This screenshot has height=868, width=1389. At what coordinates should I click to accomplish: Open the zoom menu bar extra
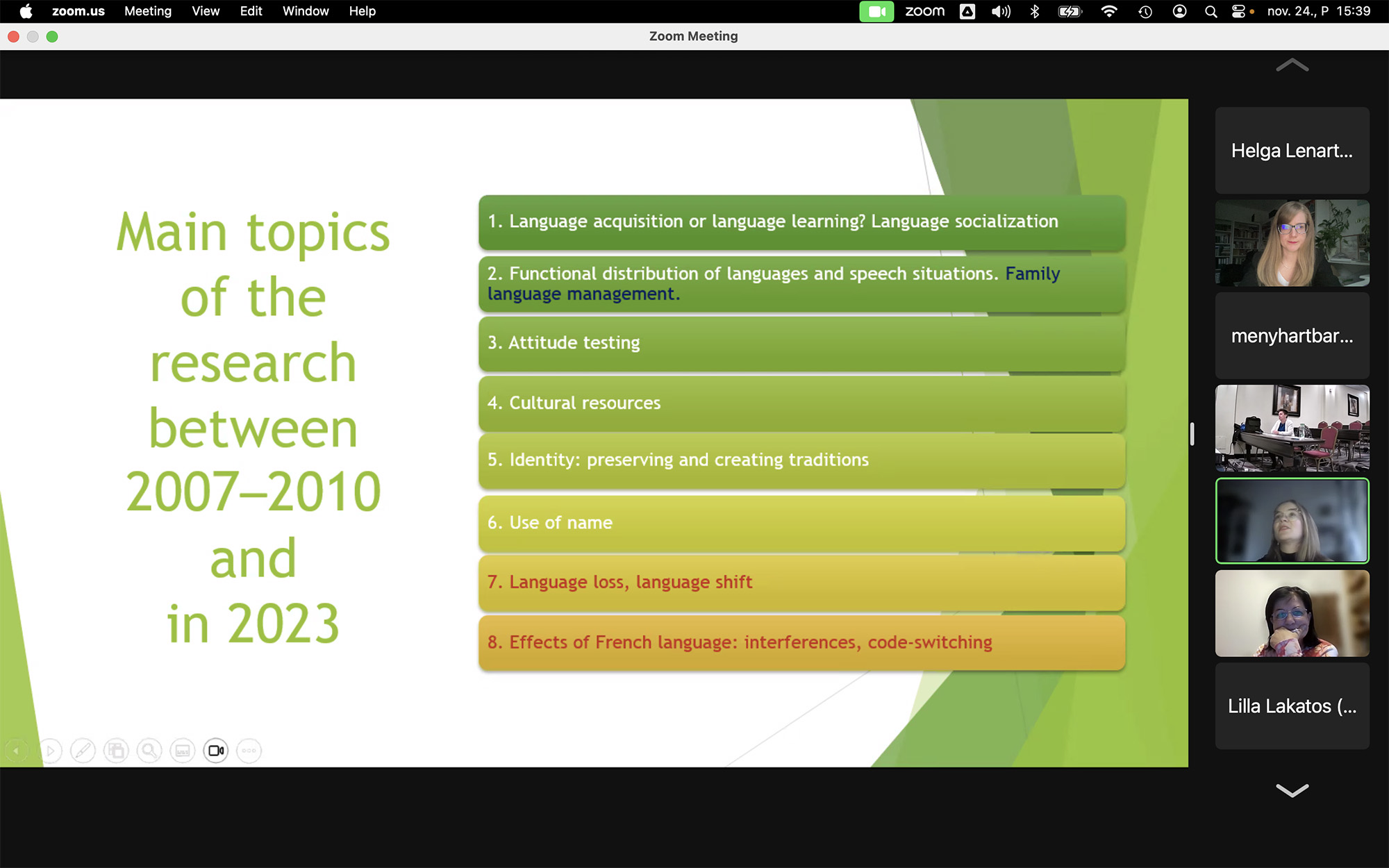click(x=924, y=11)
